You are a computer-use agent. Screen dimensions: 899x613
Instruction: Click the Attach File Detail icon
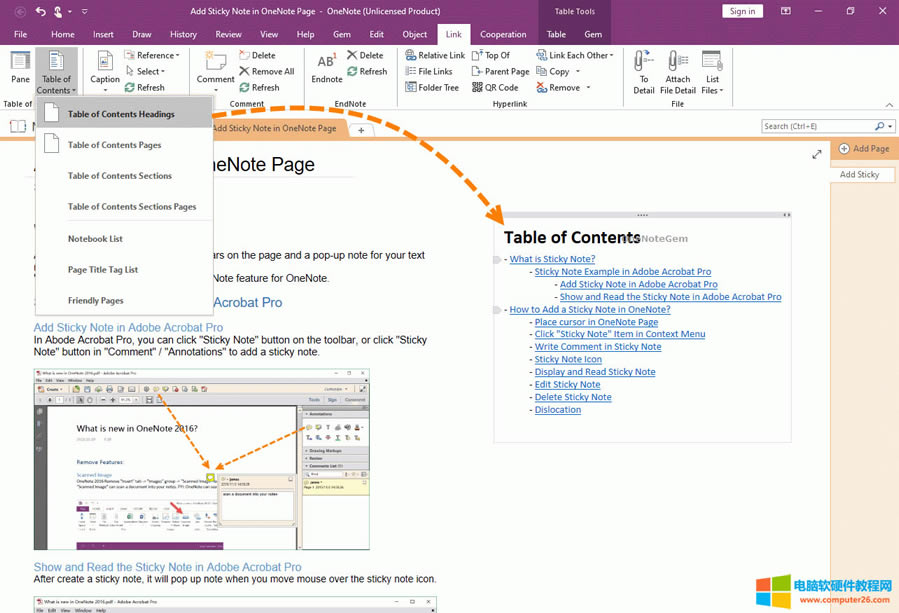tap(677, 70)
